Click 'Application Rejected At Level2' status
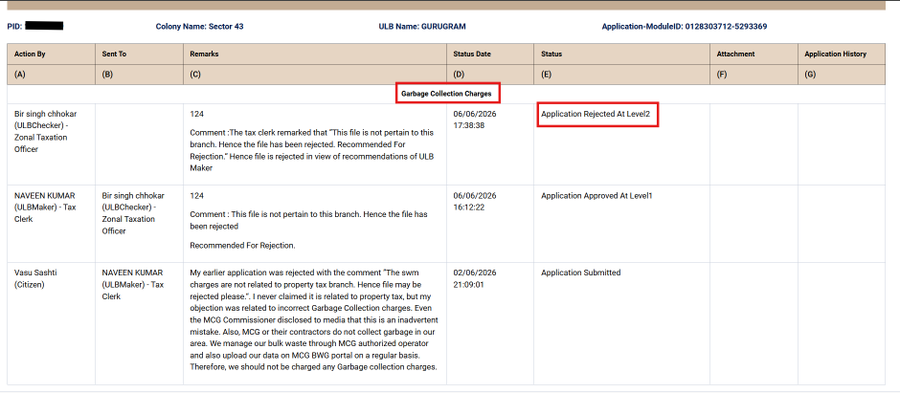900x393 pixels. tap(595, 114)
